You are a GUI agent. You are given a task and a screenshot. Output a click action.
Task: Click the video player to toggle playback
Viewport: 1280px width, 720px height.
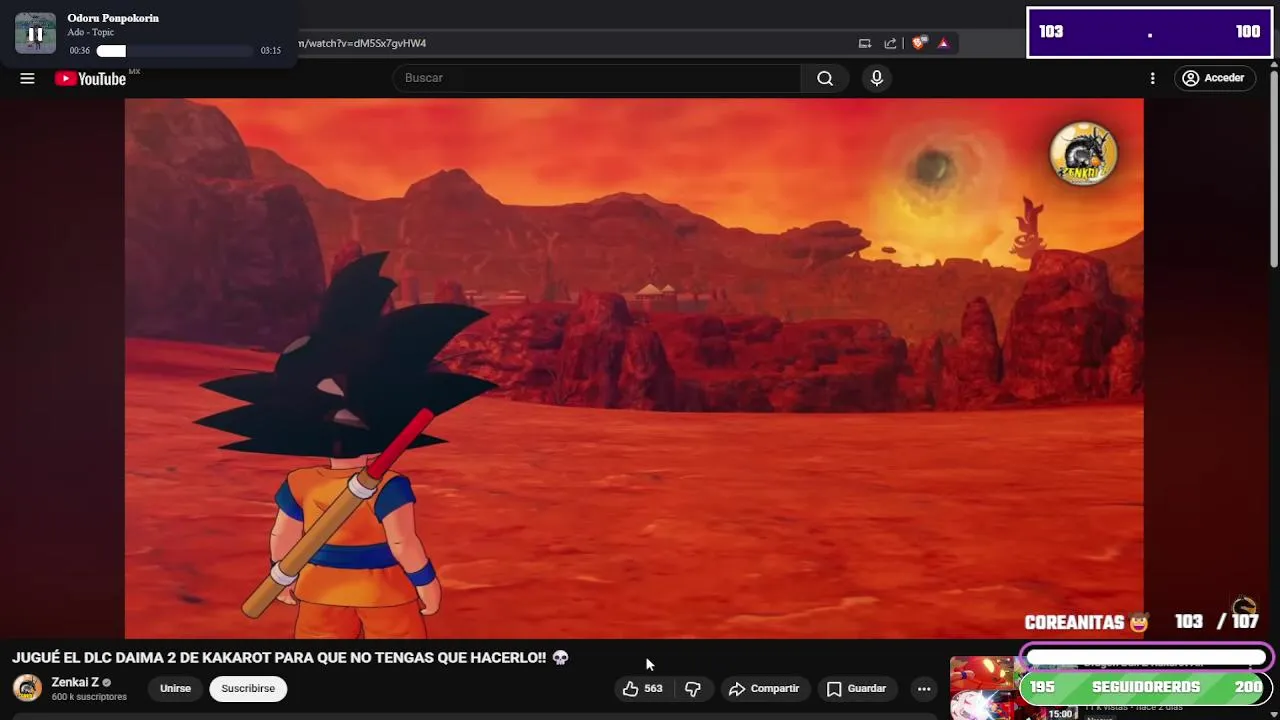point(634,367)
